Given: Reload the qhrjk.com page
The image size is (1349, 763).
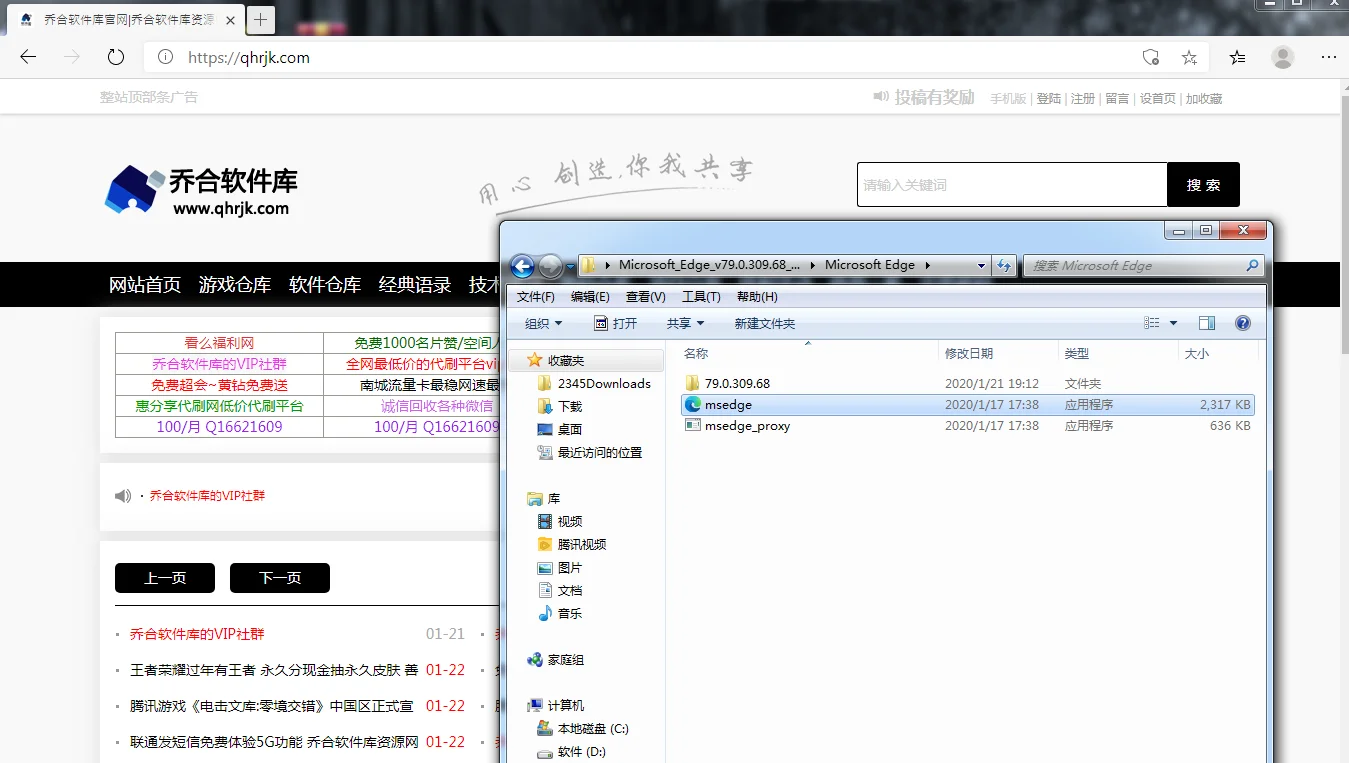Looking at the screenshot, I should [116, 57].
